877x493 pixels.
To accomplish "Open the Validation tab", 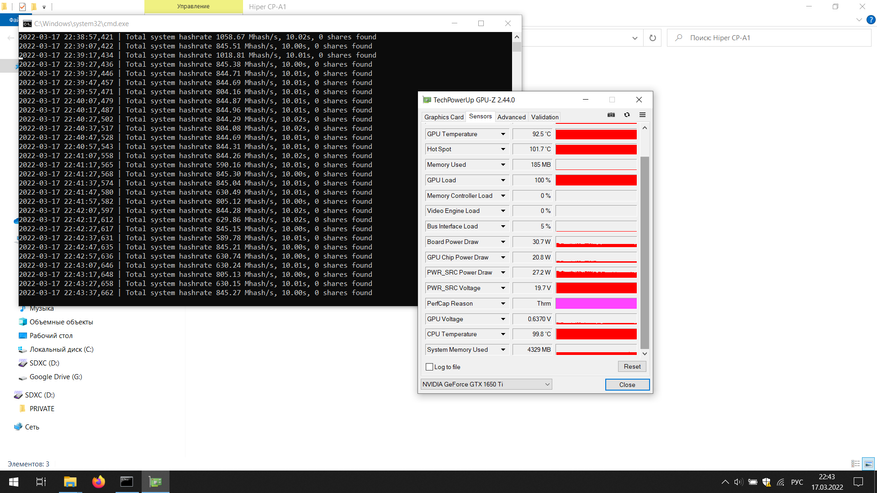I will [x=545, y=117].
